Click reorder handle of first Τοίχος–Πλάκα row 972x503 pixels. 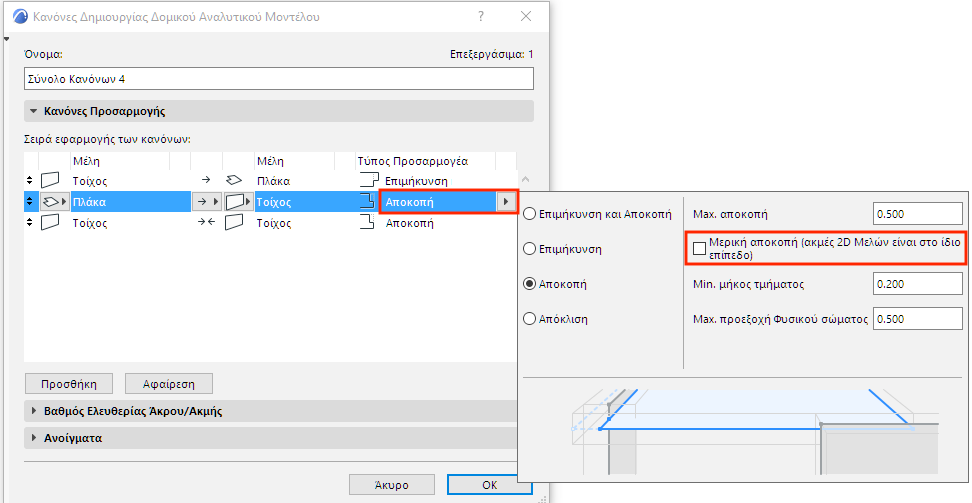pos(29,180)
